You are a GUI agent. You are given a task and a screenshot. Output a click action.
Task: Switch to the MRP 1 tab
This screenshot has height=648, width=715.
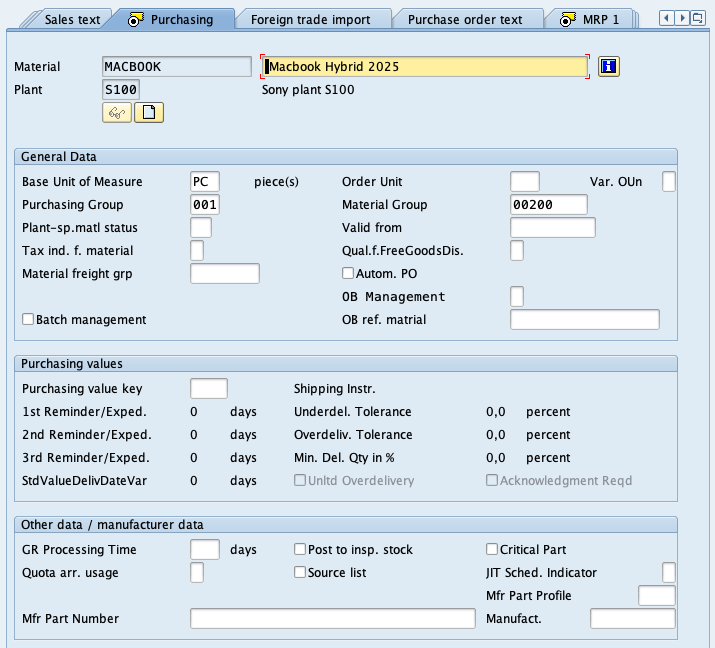click(590, 20)
